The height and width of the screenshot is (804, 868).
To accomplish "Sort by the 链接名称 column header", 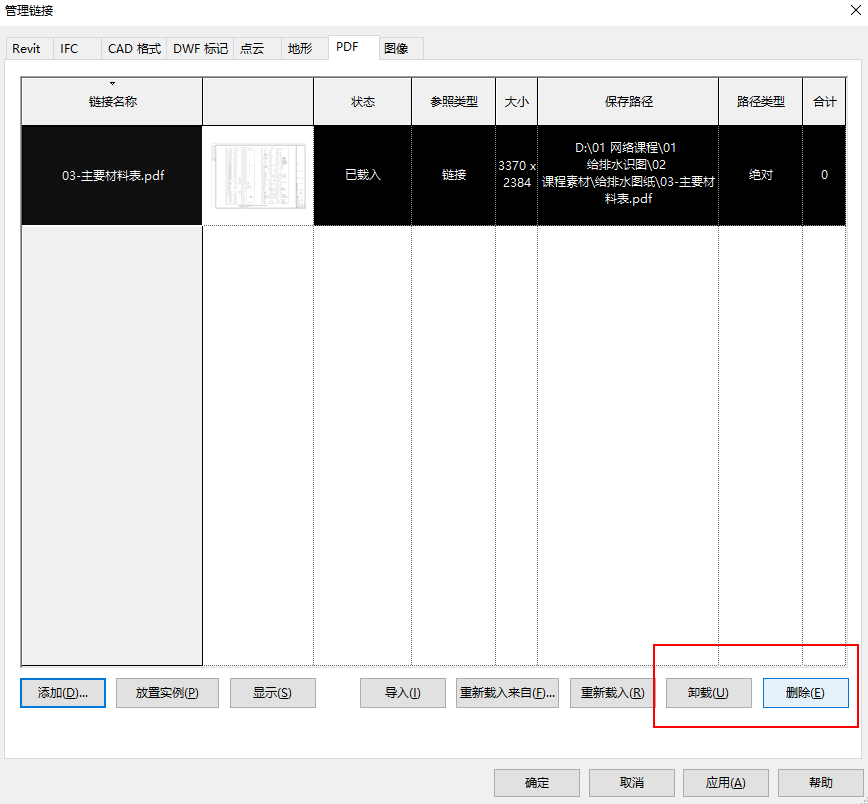I will click(x=112, y=101).
